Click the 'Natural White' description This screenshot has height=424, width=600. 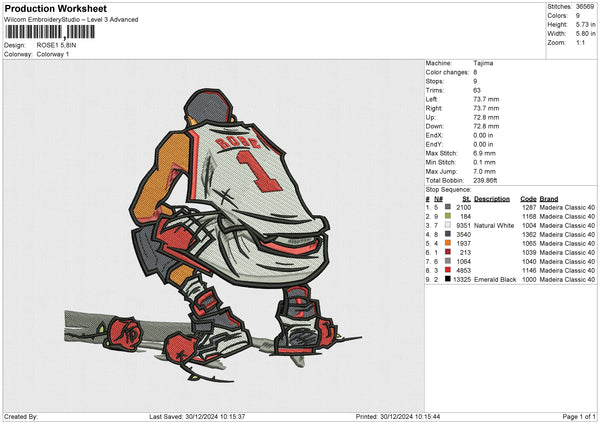point(494,225)
